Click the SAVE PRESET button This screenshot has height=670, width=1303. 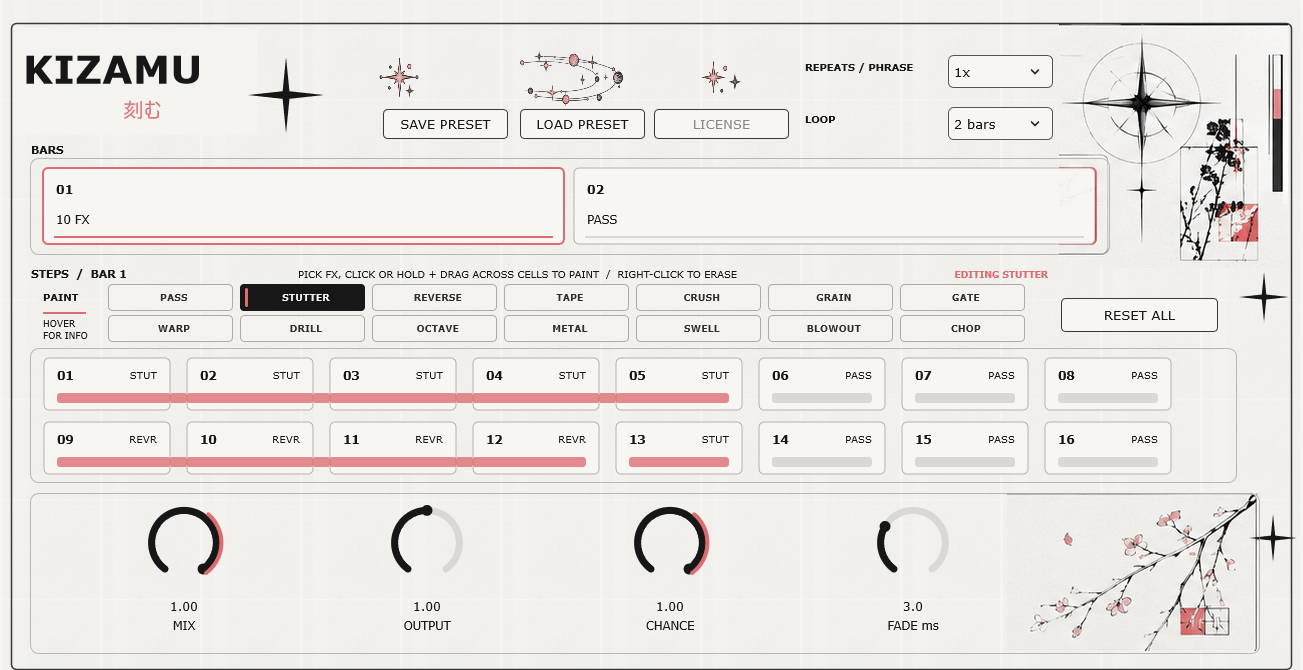[446, 124]
